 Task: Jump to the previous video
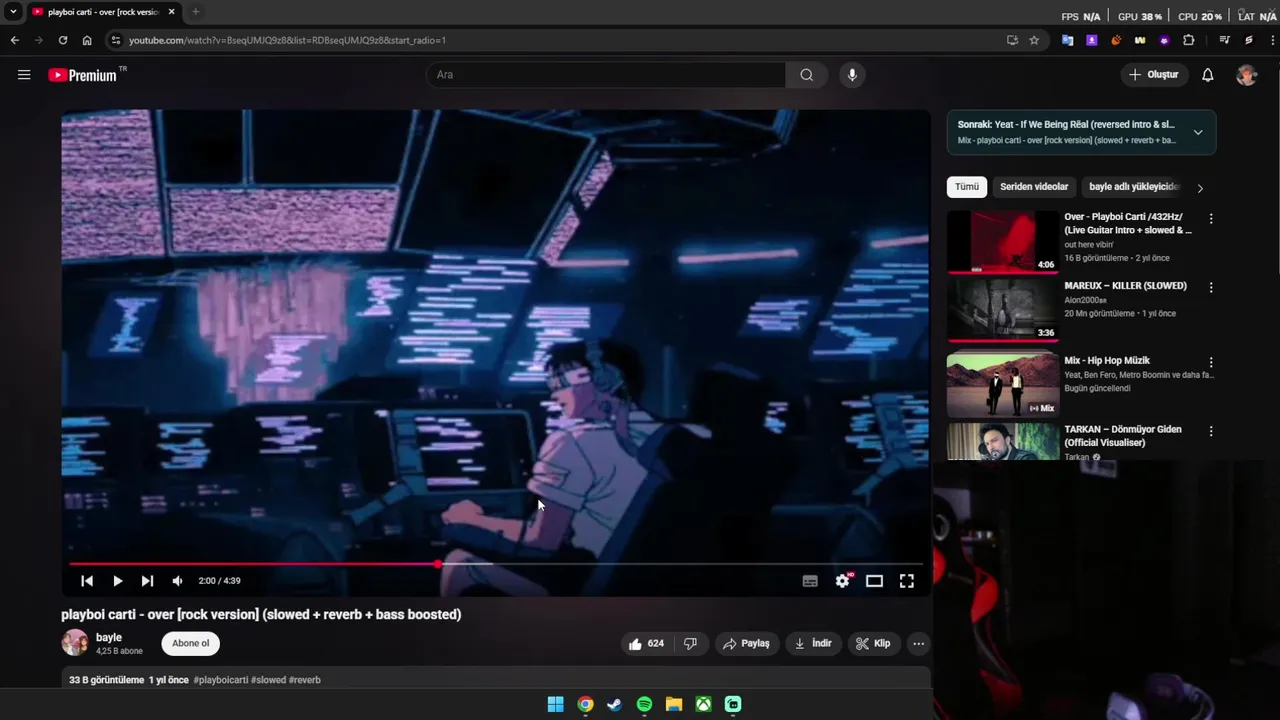point(87,581)
